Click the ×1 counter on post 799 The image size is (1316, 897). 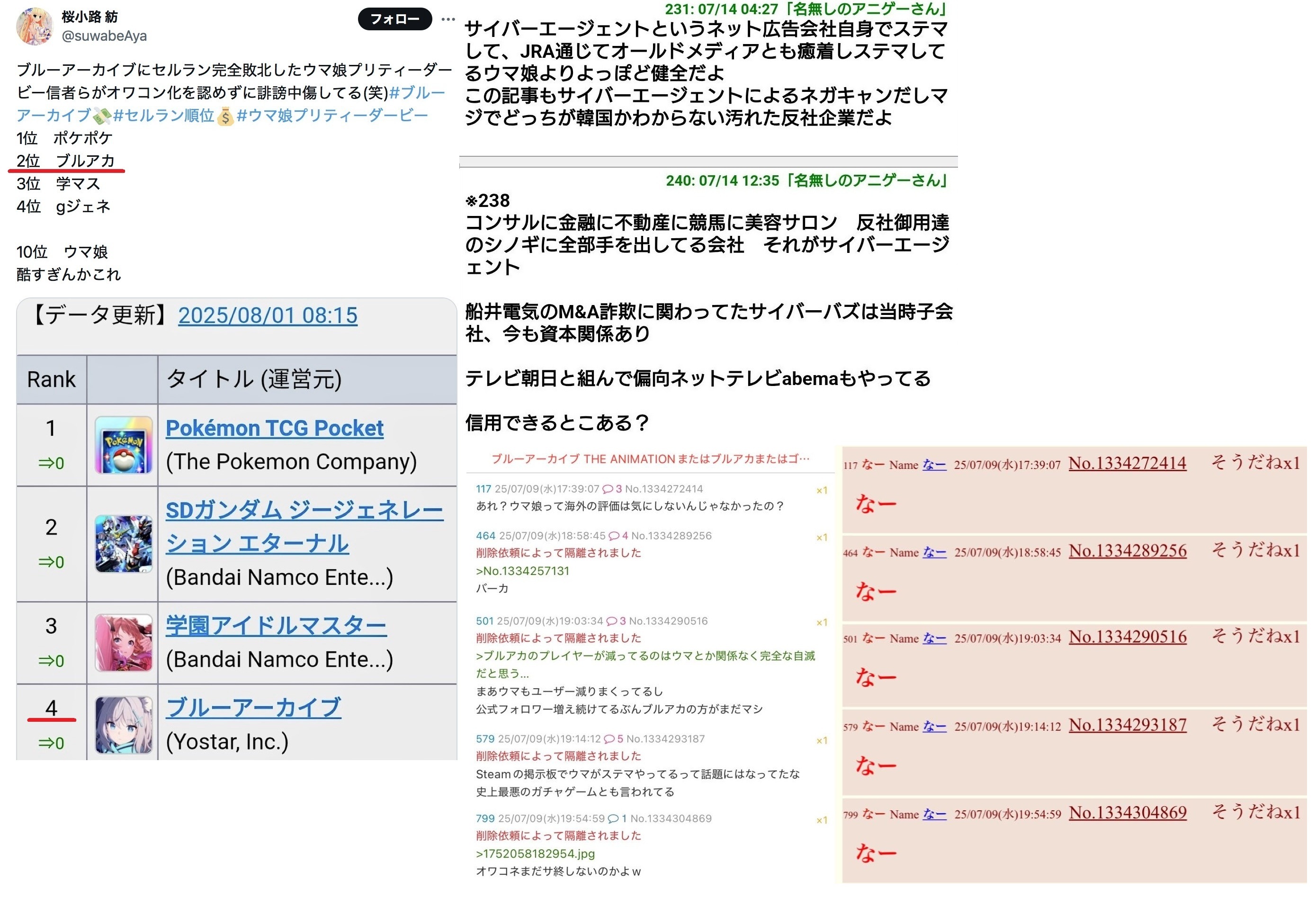point(822,821)
